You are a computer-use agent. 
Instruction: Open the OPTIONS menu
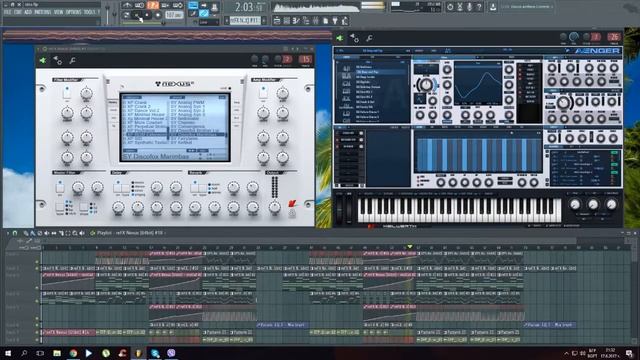(x=73, y=12)
